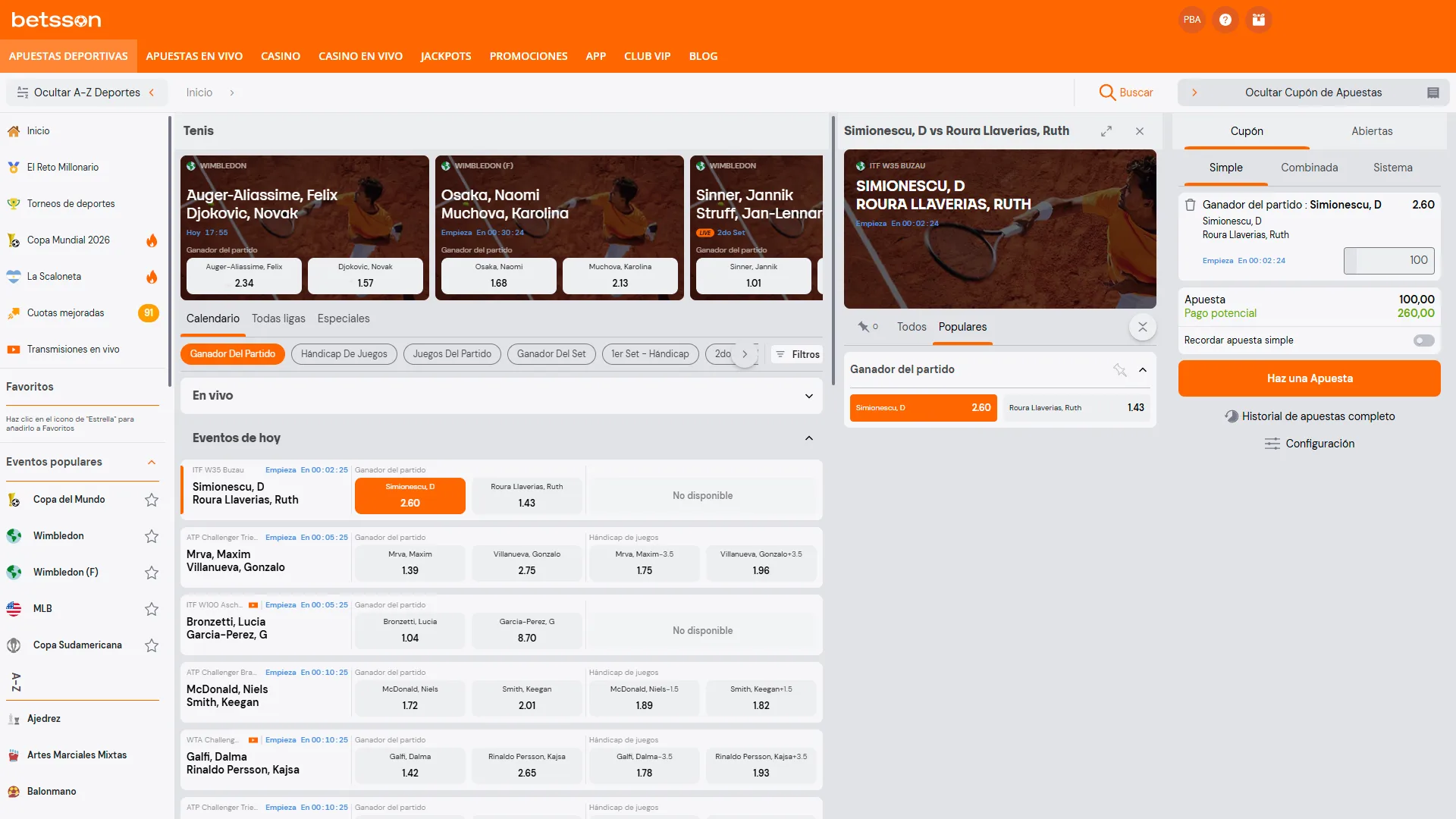This screenshot has width=1456, height=819.
Task: Select Mrva, Maxim odds 1.39
Action: click(x=409, y=563)
